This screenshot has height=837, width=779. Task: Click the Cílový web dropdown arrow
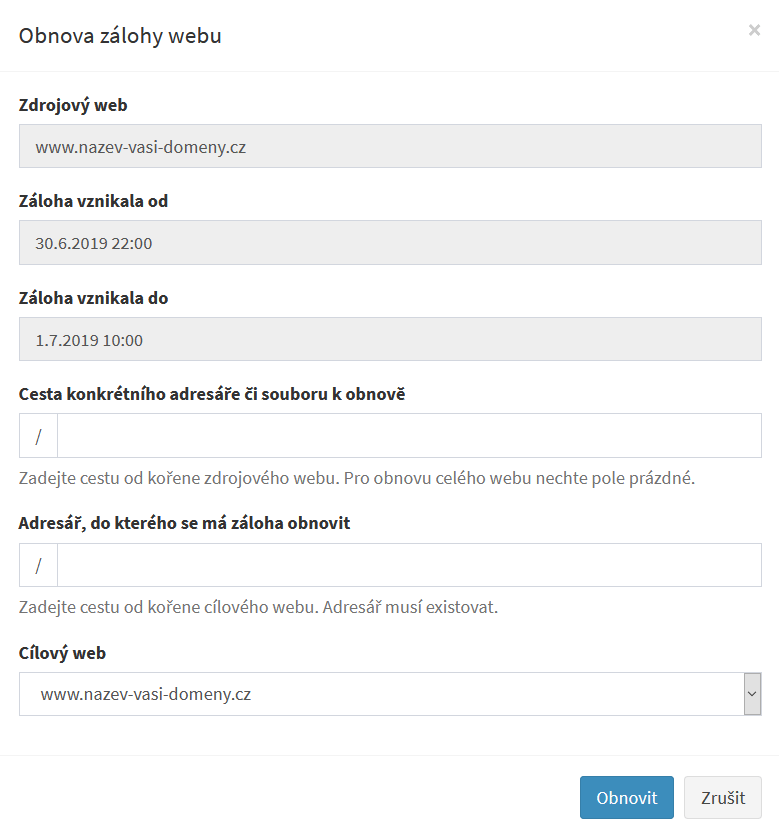point(752,694)
